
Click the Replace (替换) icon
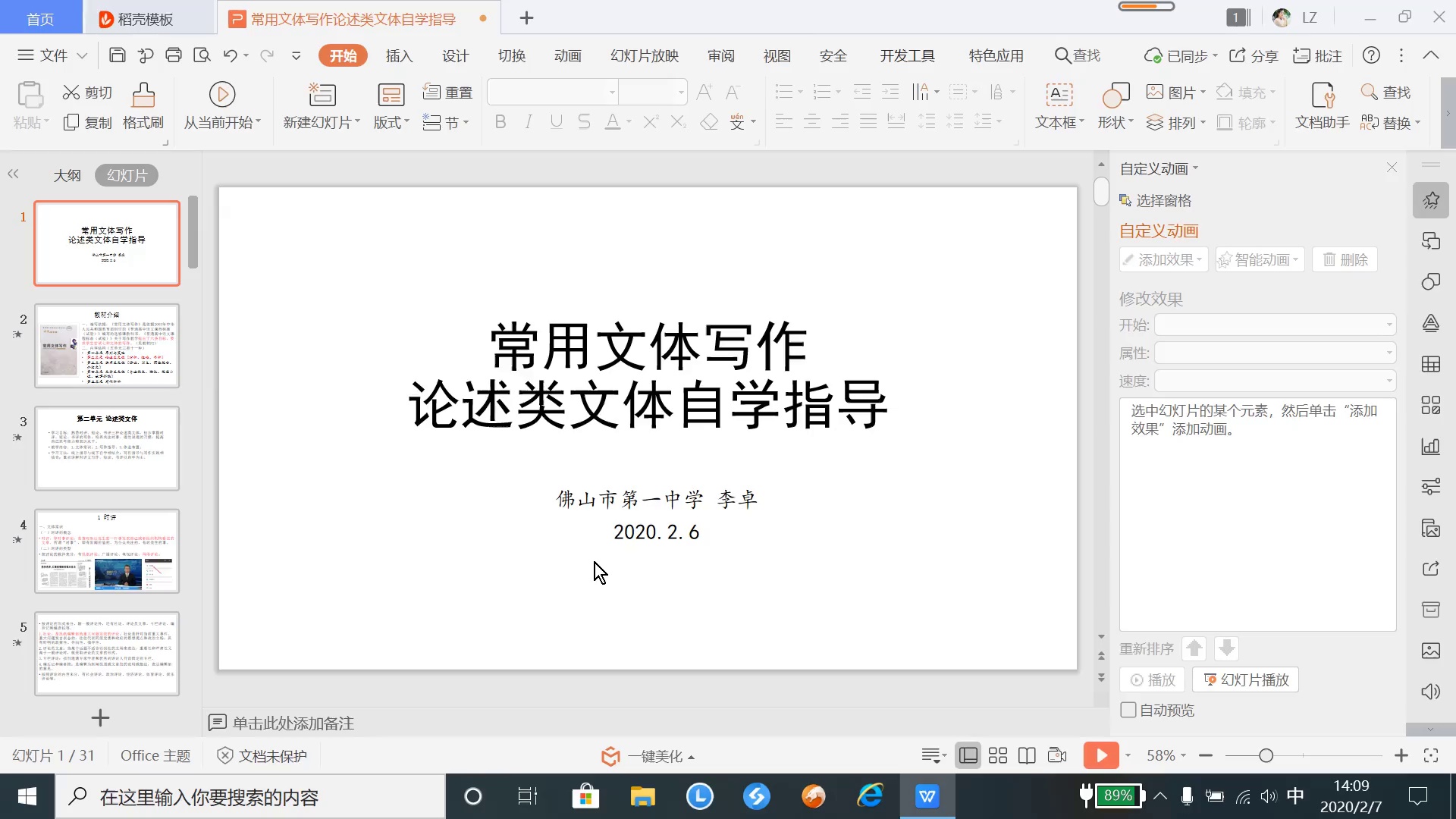click(1390, 122)
